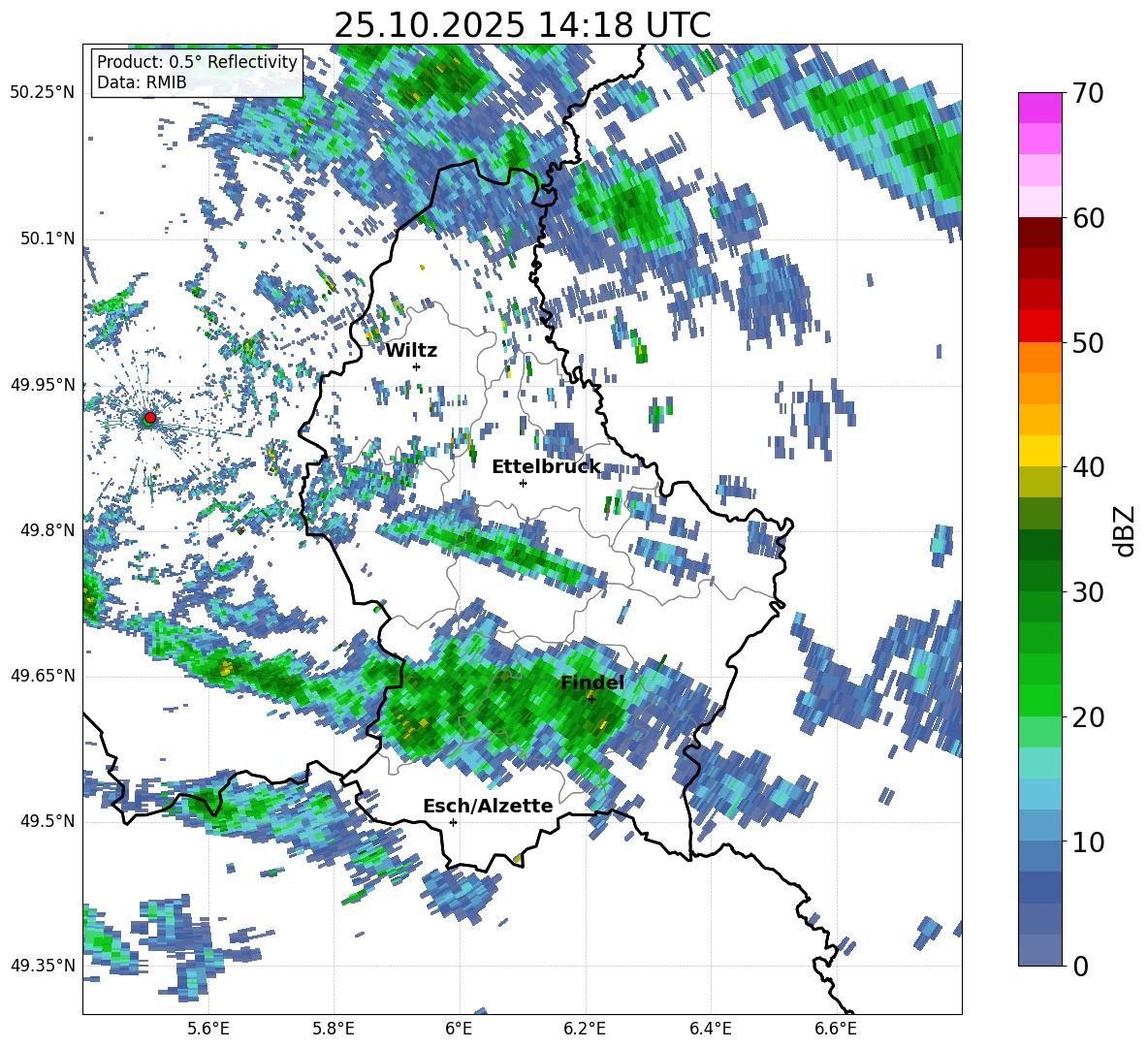This screenshot has height=1048, width=1148.
Task: Select the Wiltz city label
Action: tap(411, 351)
